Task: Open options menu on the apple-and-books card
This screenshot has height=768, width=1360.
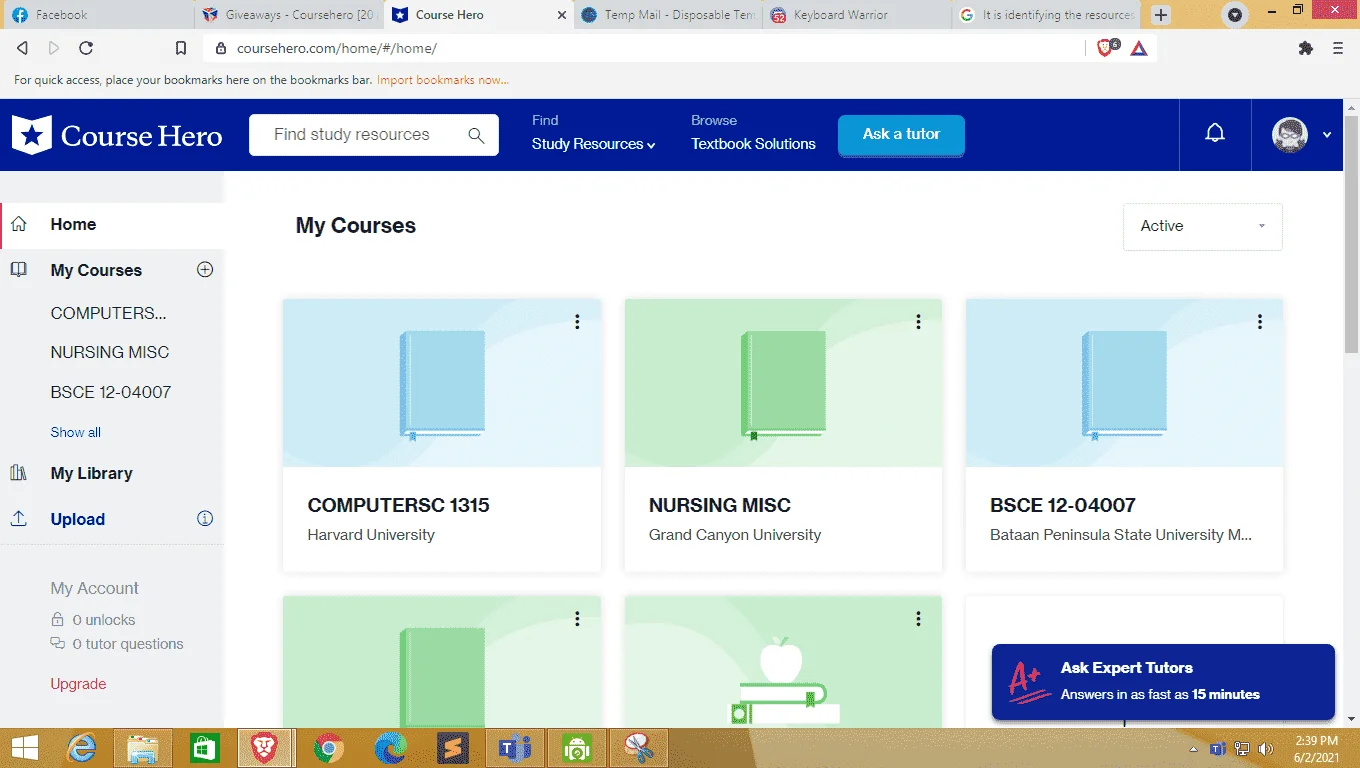Action: [x=918, y=619]
